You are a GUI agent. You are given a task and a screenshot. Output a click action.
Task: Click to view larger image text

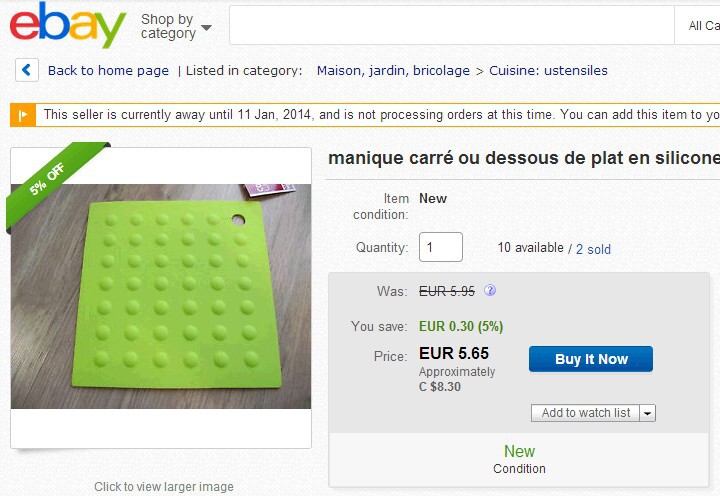click(x=164, y=487)
